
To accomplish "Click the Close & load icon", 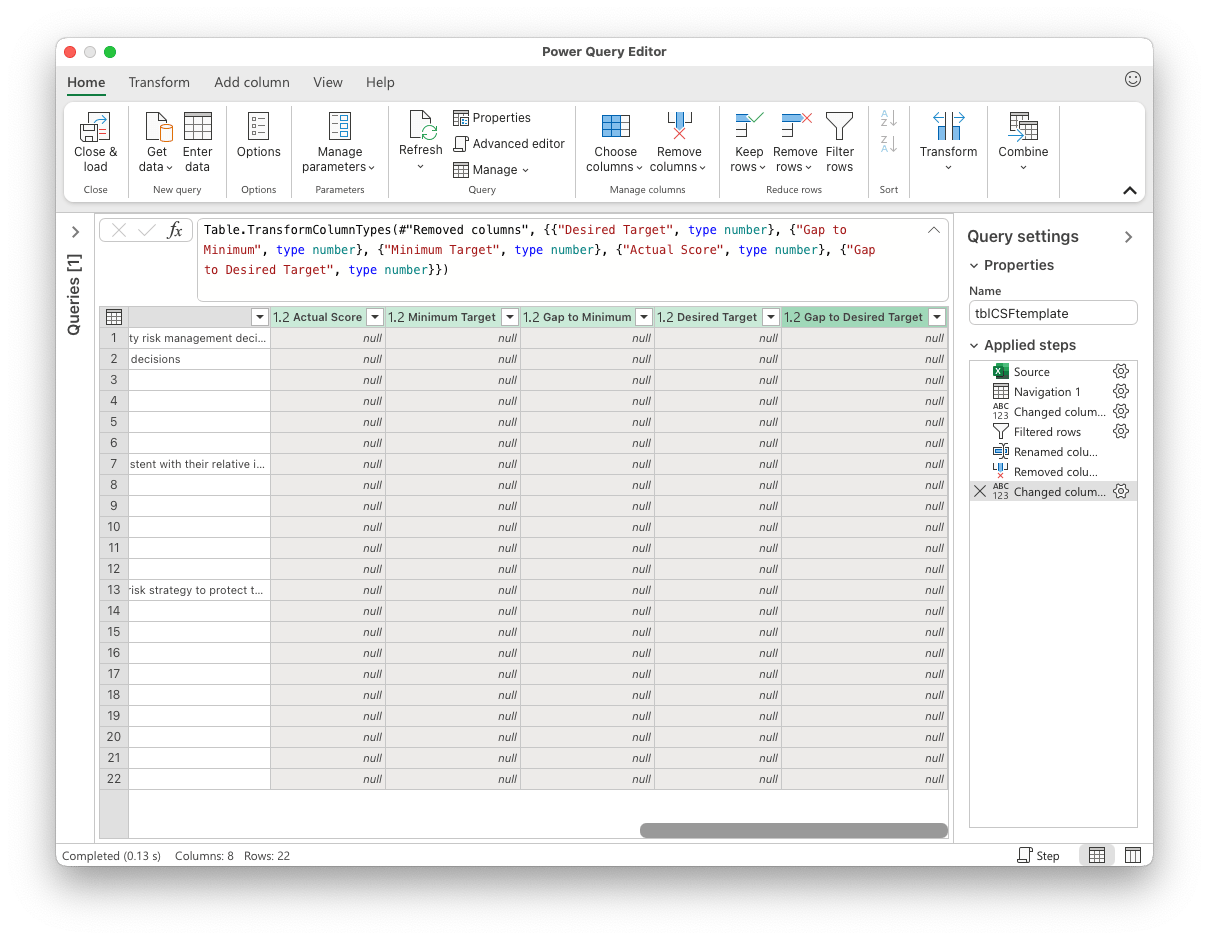I will coord(95,127).
